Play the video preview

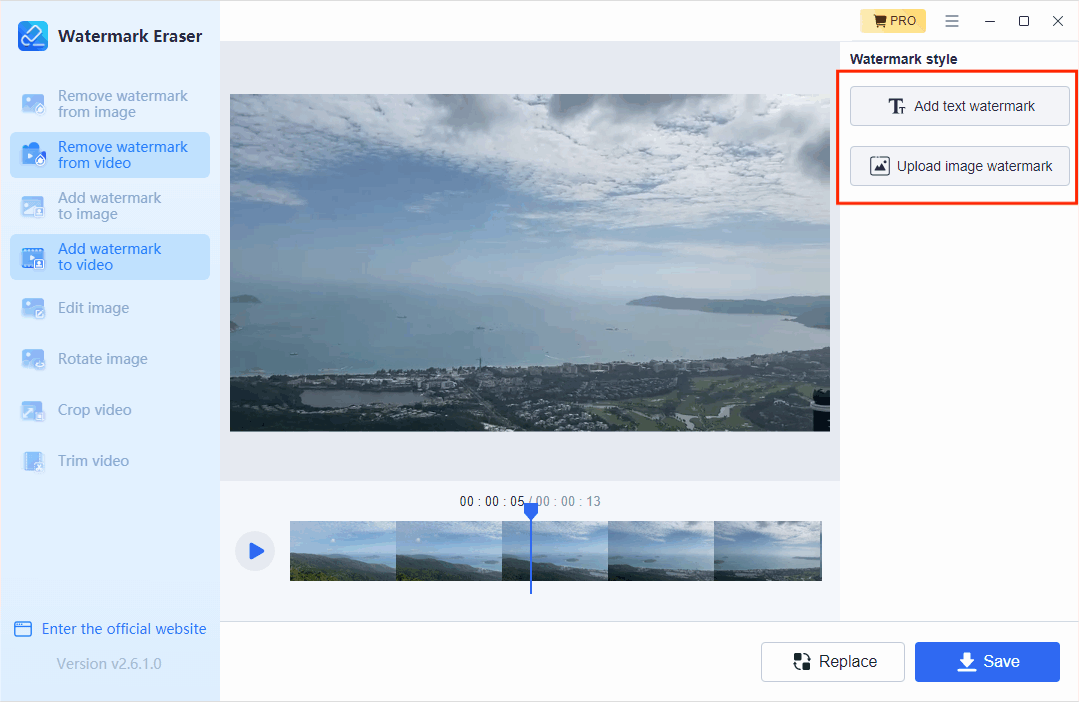pos(255,551)
